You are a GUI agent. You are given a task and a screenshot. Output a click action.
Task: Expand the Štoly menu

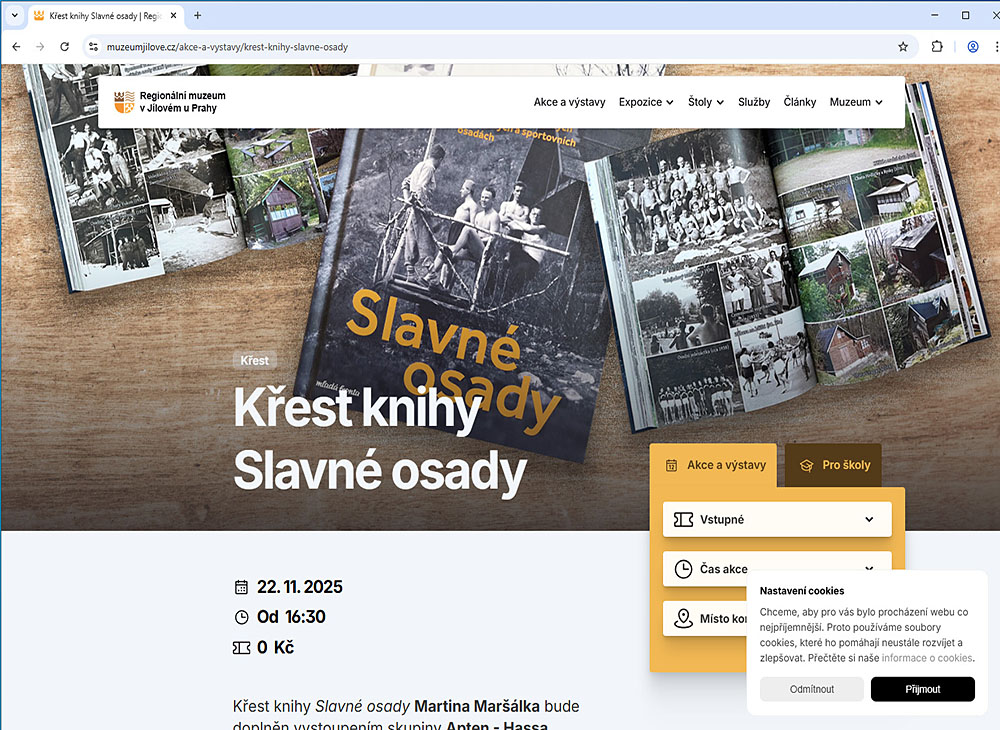(705, 102)
